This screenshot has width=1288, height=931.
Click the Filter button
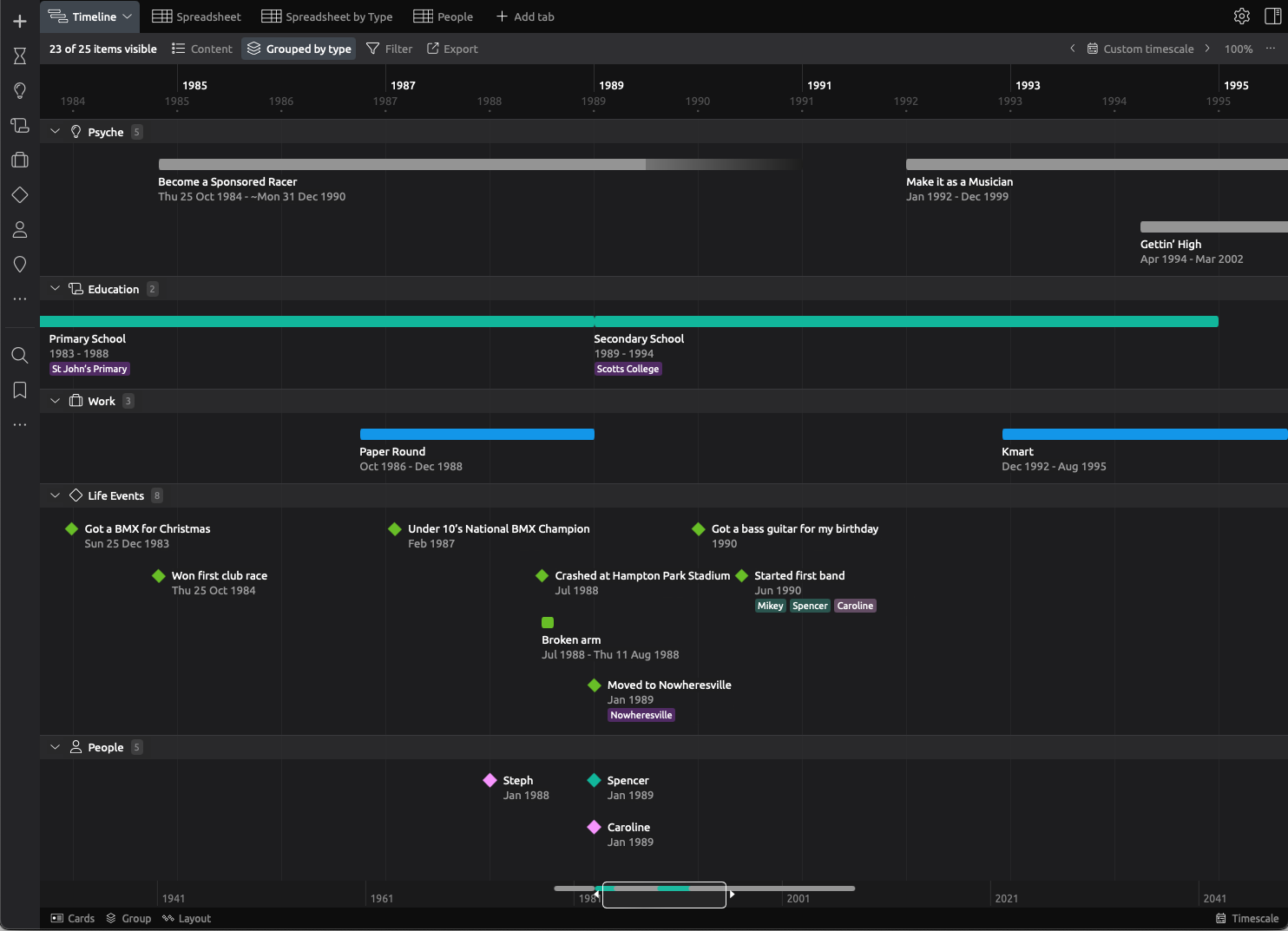[x=390, y=49]
